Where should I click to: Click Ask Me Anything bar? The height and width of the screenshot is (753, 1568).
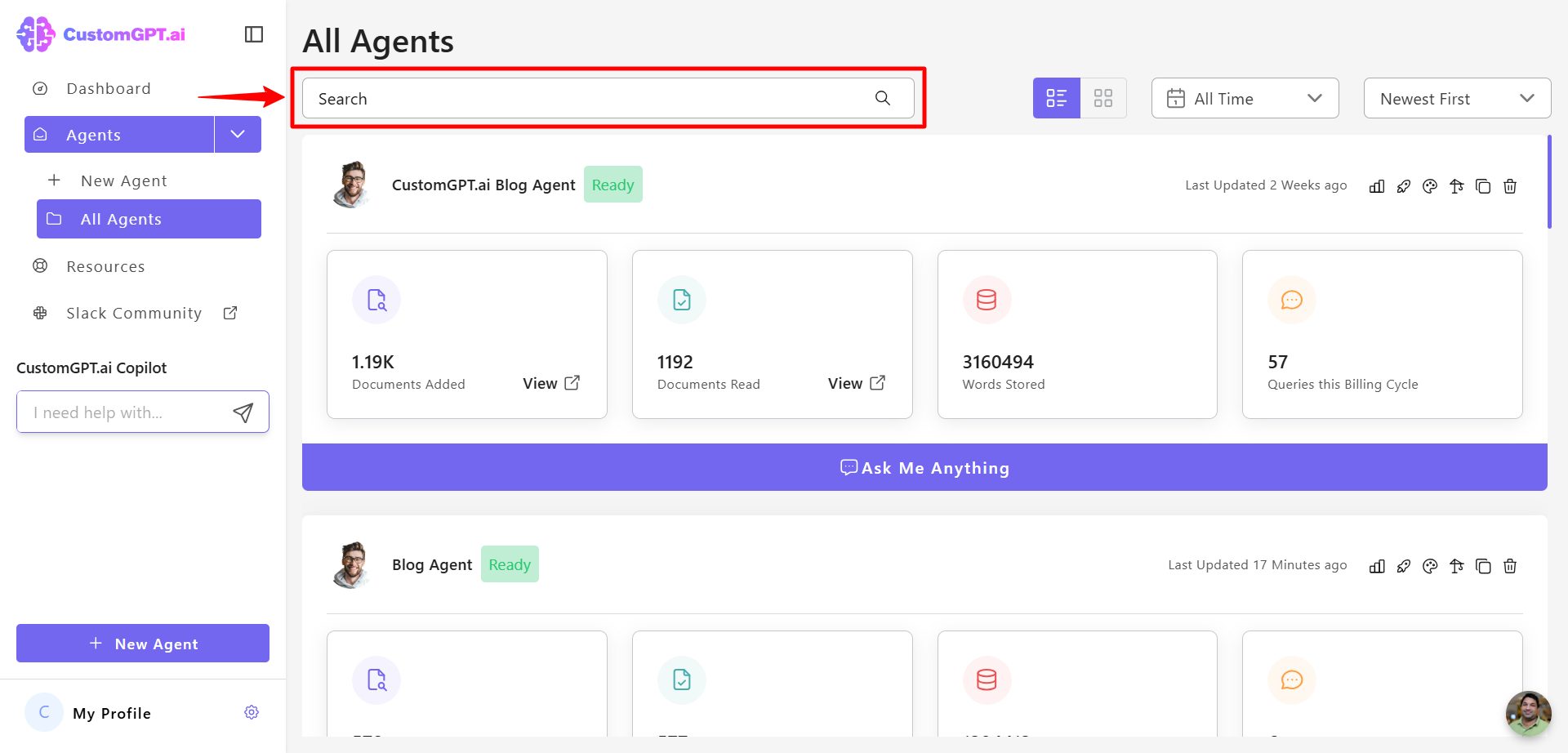924,467
